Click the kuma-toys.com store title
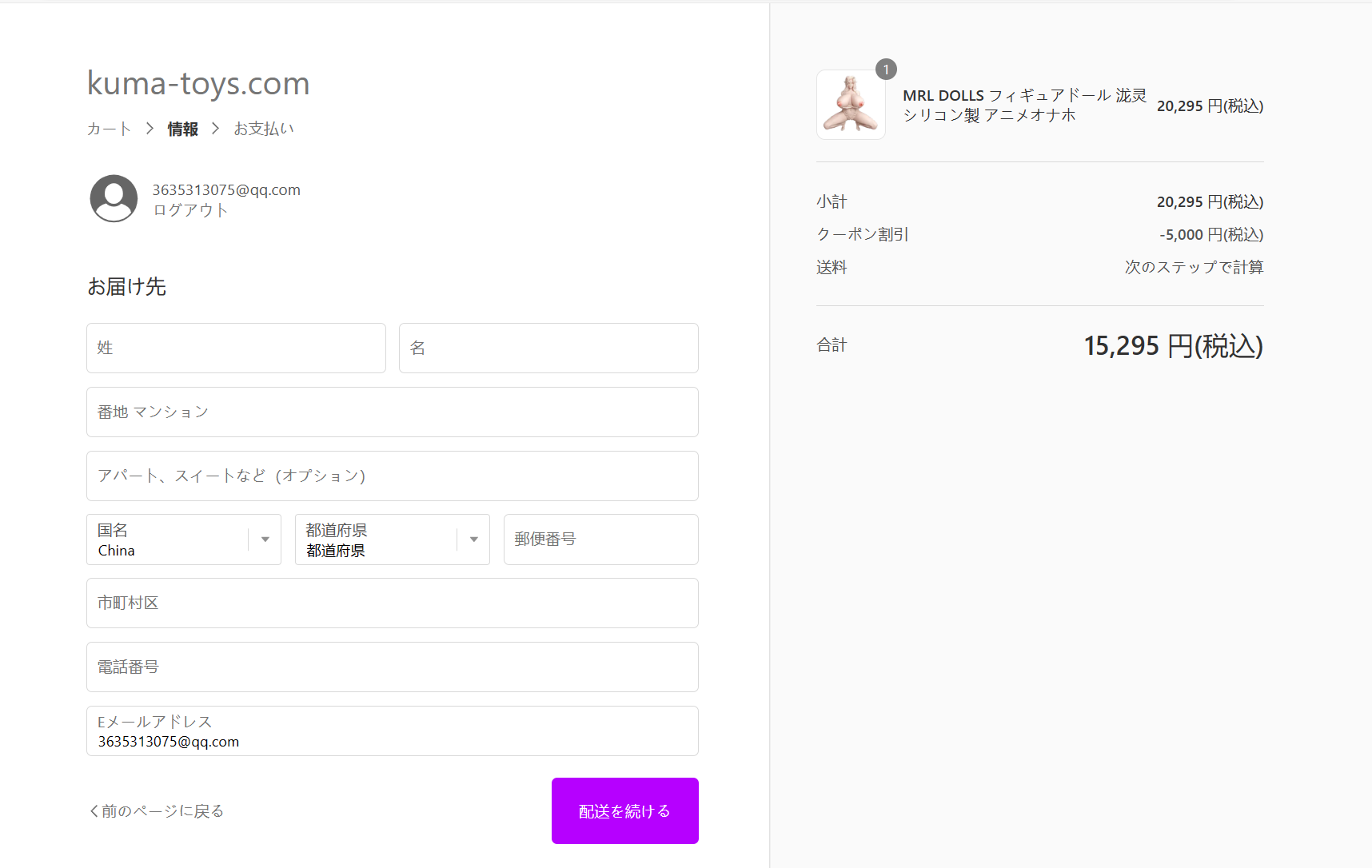The image size is (1372, 868). tap(198, 83)
